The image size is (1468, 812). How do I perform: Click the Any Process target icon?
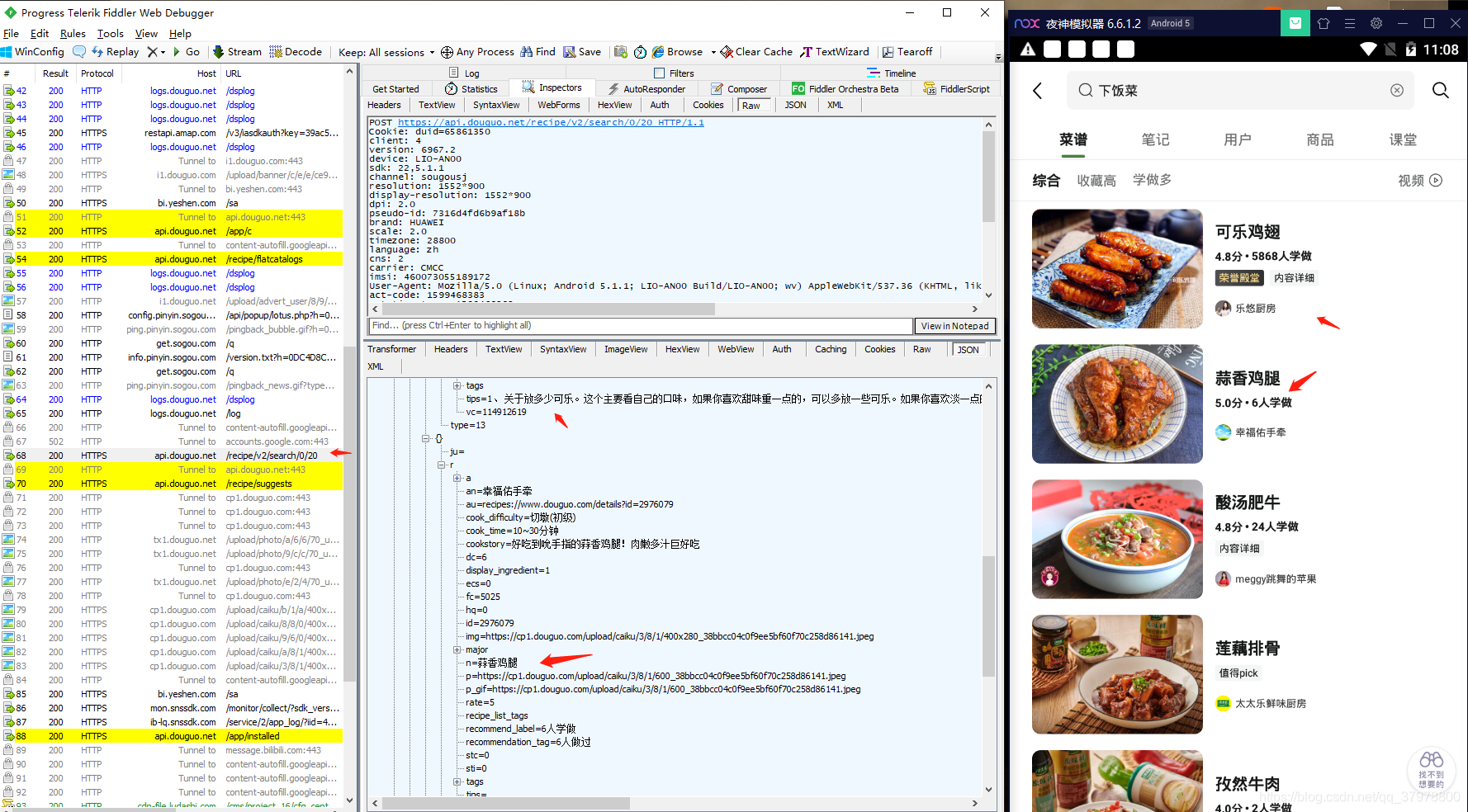pos(447,52)
